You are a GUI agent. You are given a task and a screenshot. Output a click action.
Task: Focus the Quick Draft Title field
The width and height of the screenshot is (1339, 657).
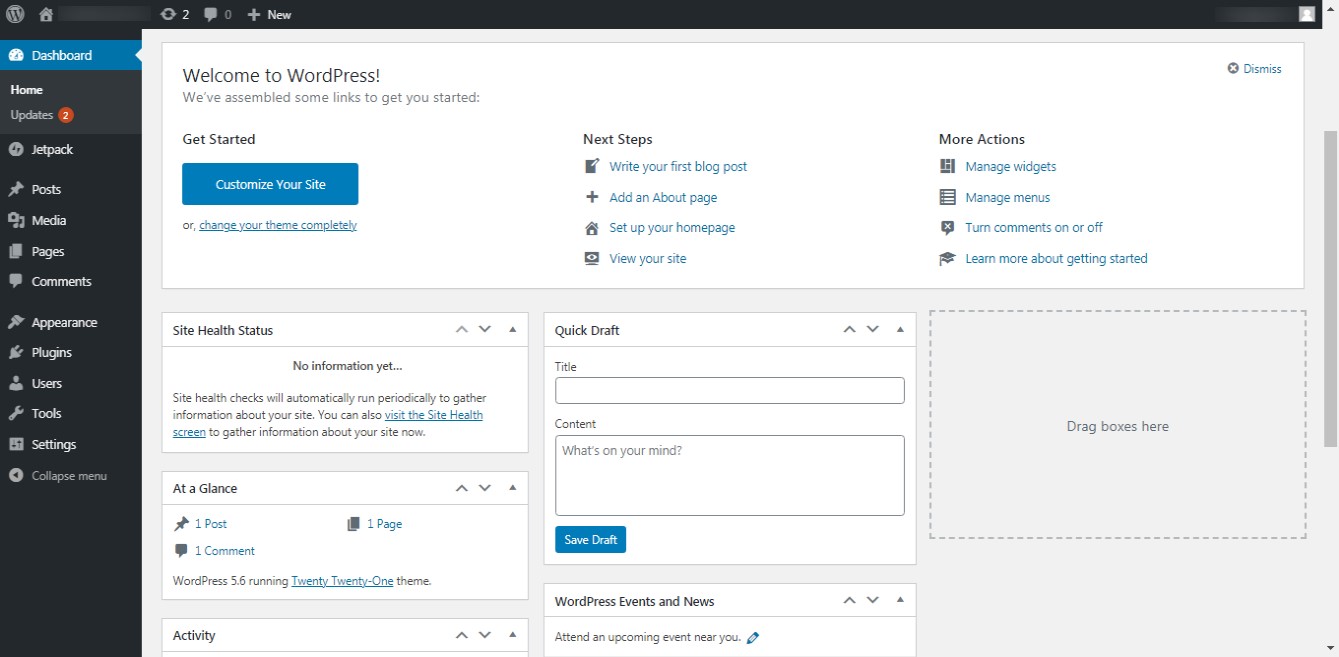coord(730,390)
